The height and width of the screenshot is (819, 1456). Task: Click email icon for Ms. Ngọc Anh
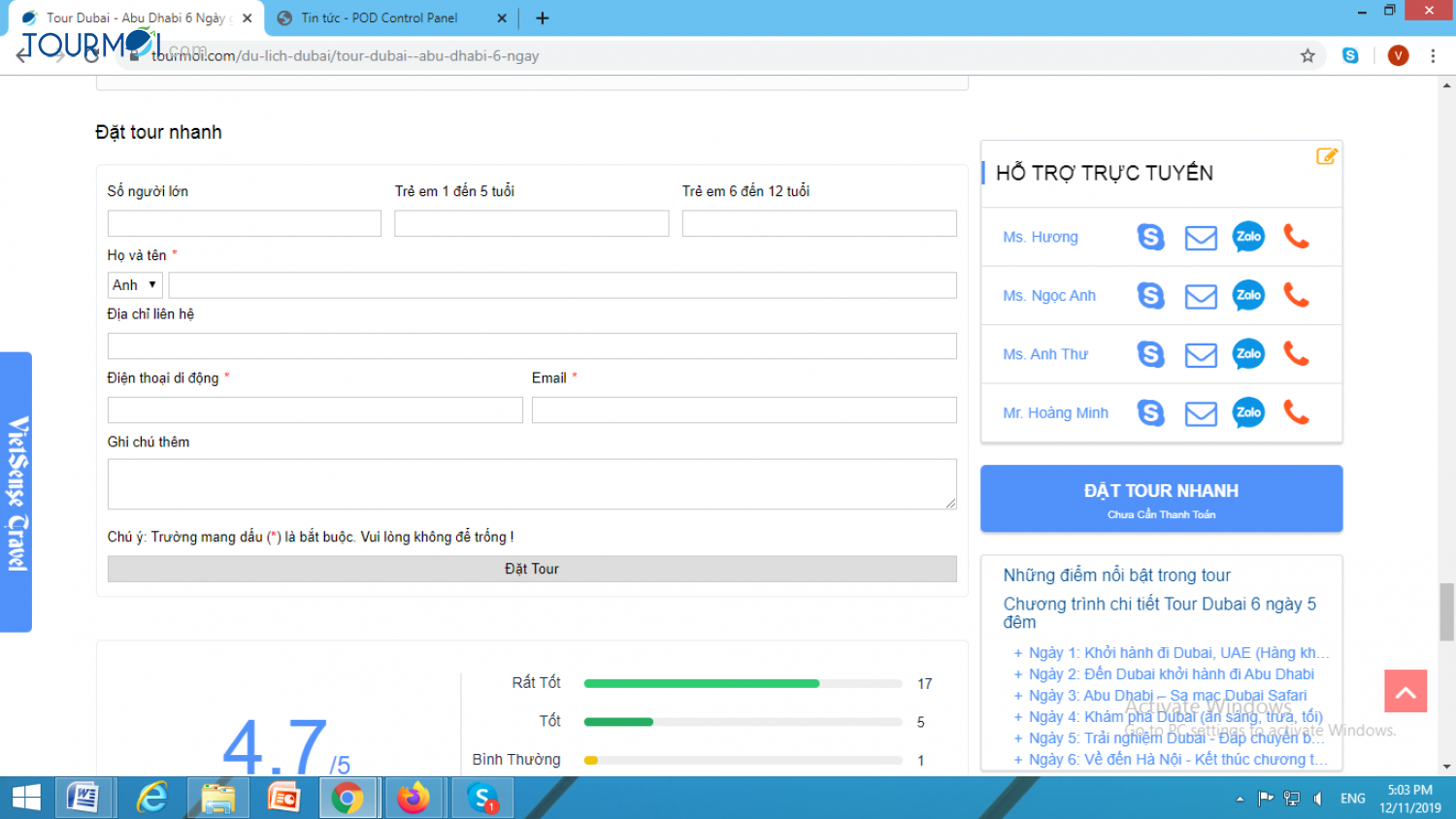[1201, 296]
